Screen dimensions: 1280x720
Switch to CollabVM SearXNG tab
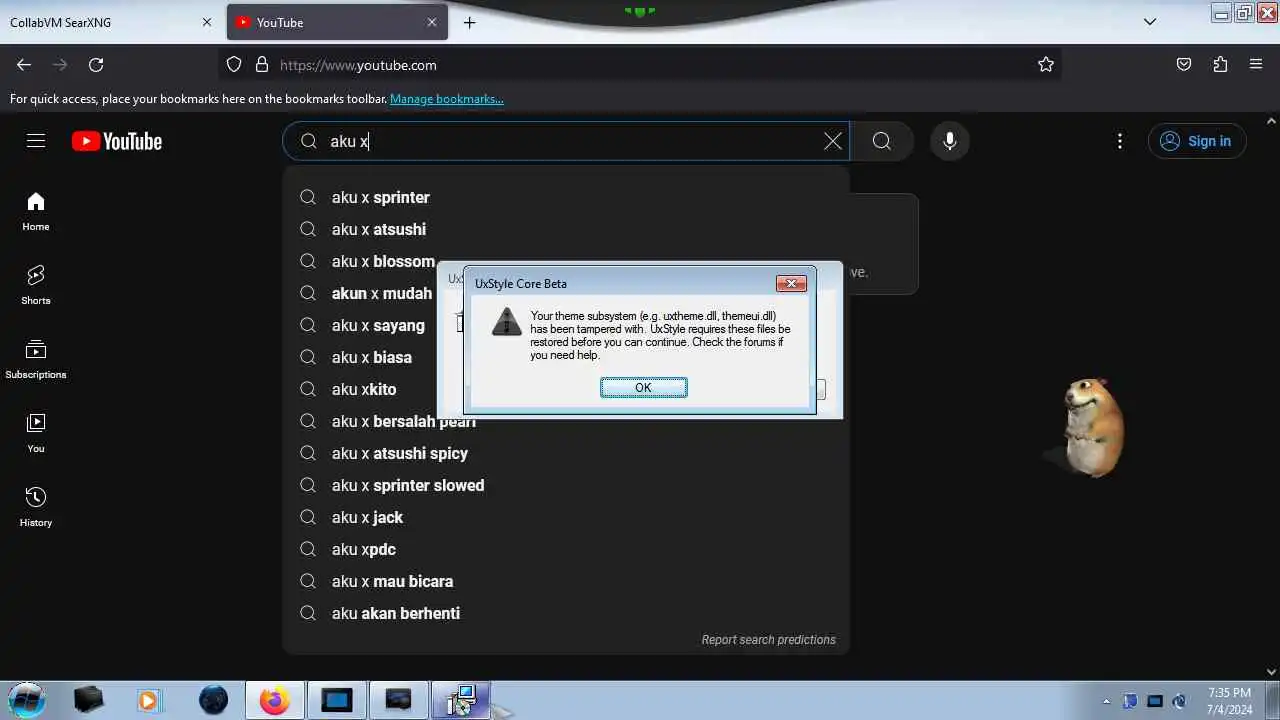point(110,22)
